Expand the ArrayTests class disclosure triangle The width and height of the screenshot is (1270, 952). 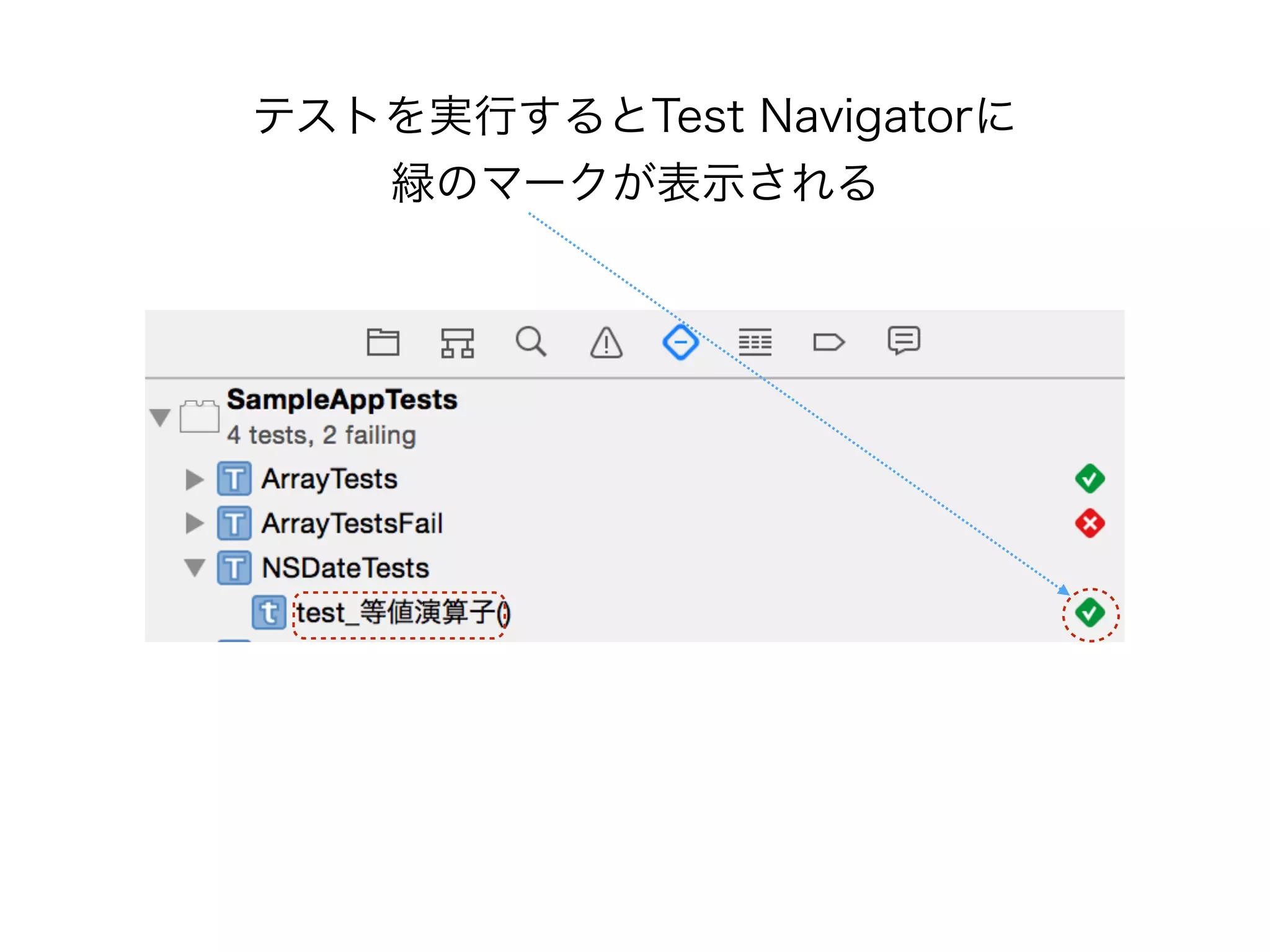pyautogui.click(x=194, y=479)
